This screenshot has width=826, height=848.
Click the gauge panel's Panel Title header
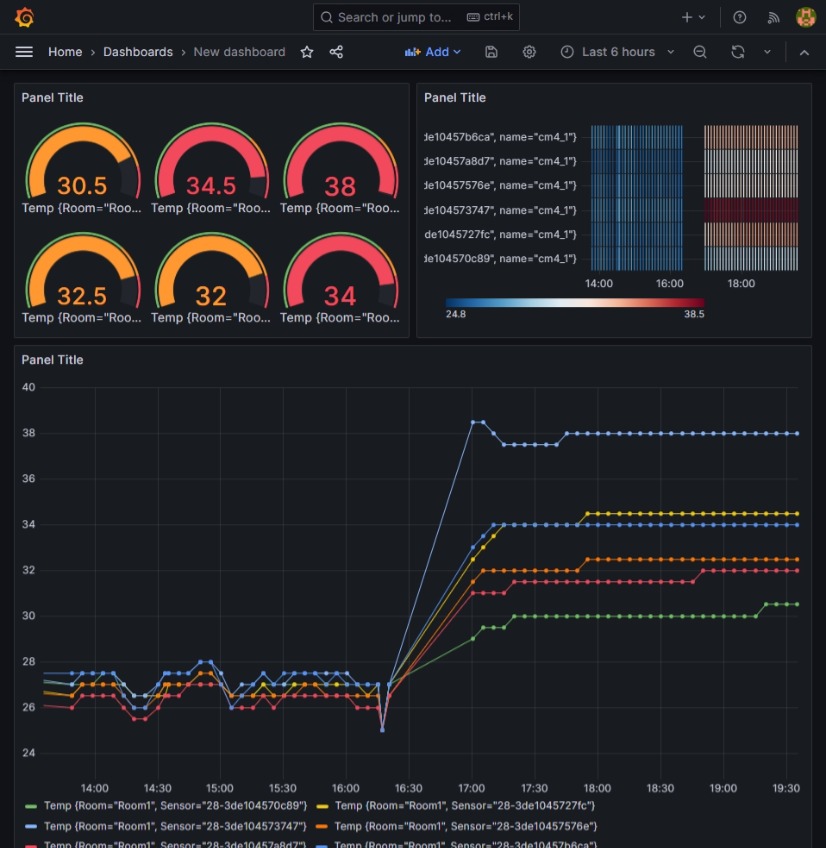point(53,98)
